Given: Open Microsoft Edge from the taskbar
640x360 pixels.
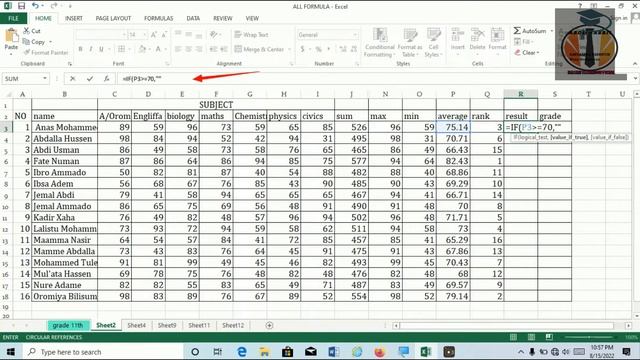Looking at the screenshot, I should point(242,351).
